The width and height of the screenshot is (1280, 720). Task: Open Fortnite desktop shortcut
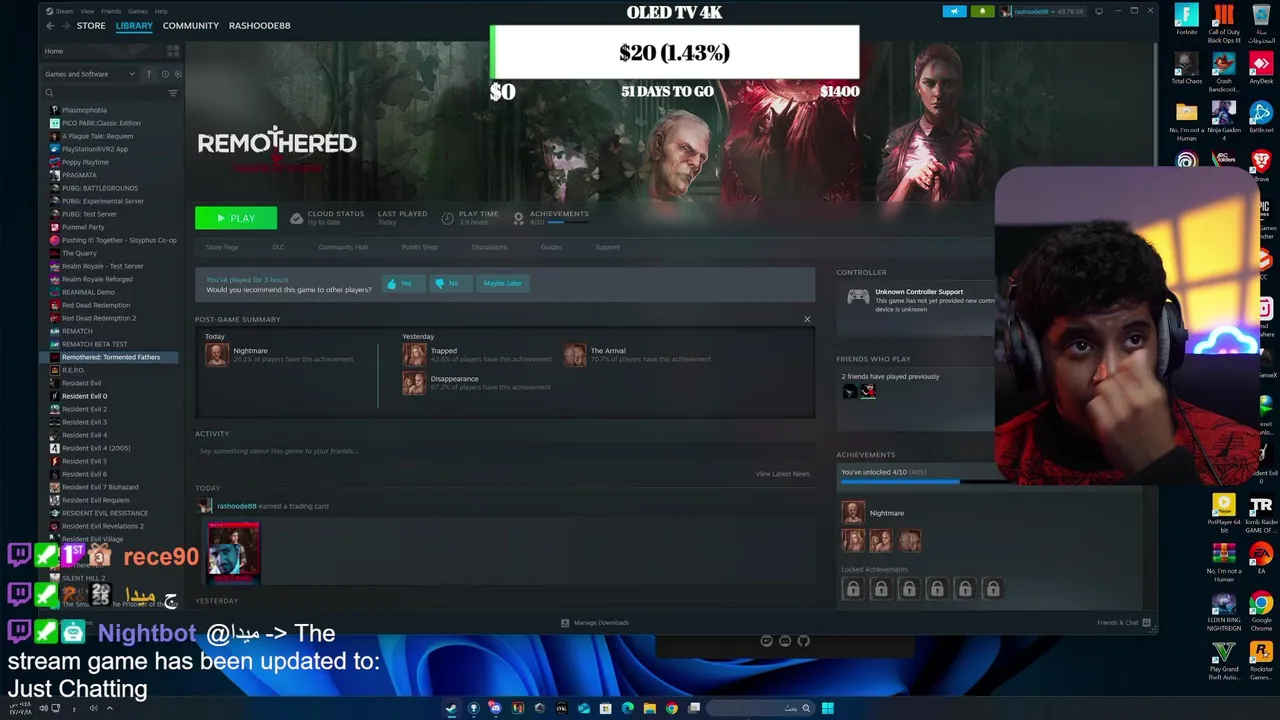[1186, 19]
